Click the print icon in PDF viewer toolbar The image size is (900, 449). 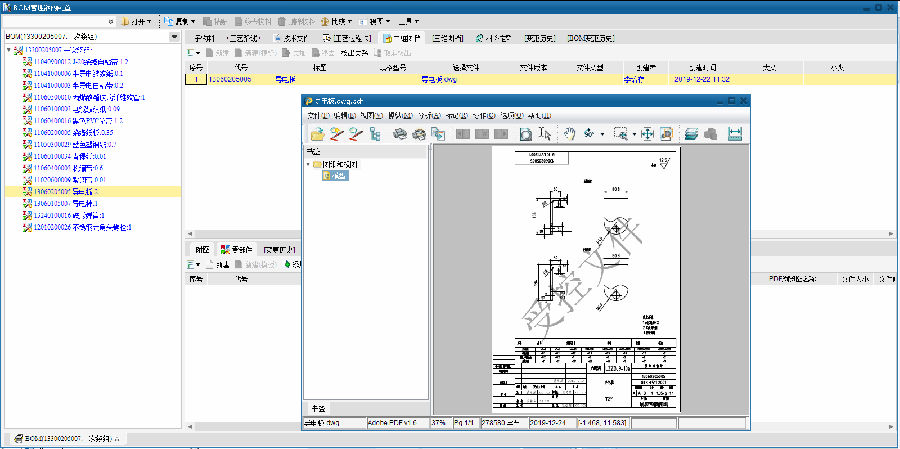pyautogui.click(x=400, y=134)
